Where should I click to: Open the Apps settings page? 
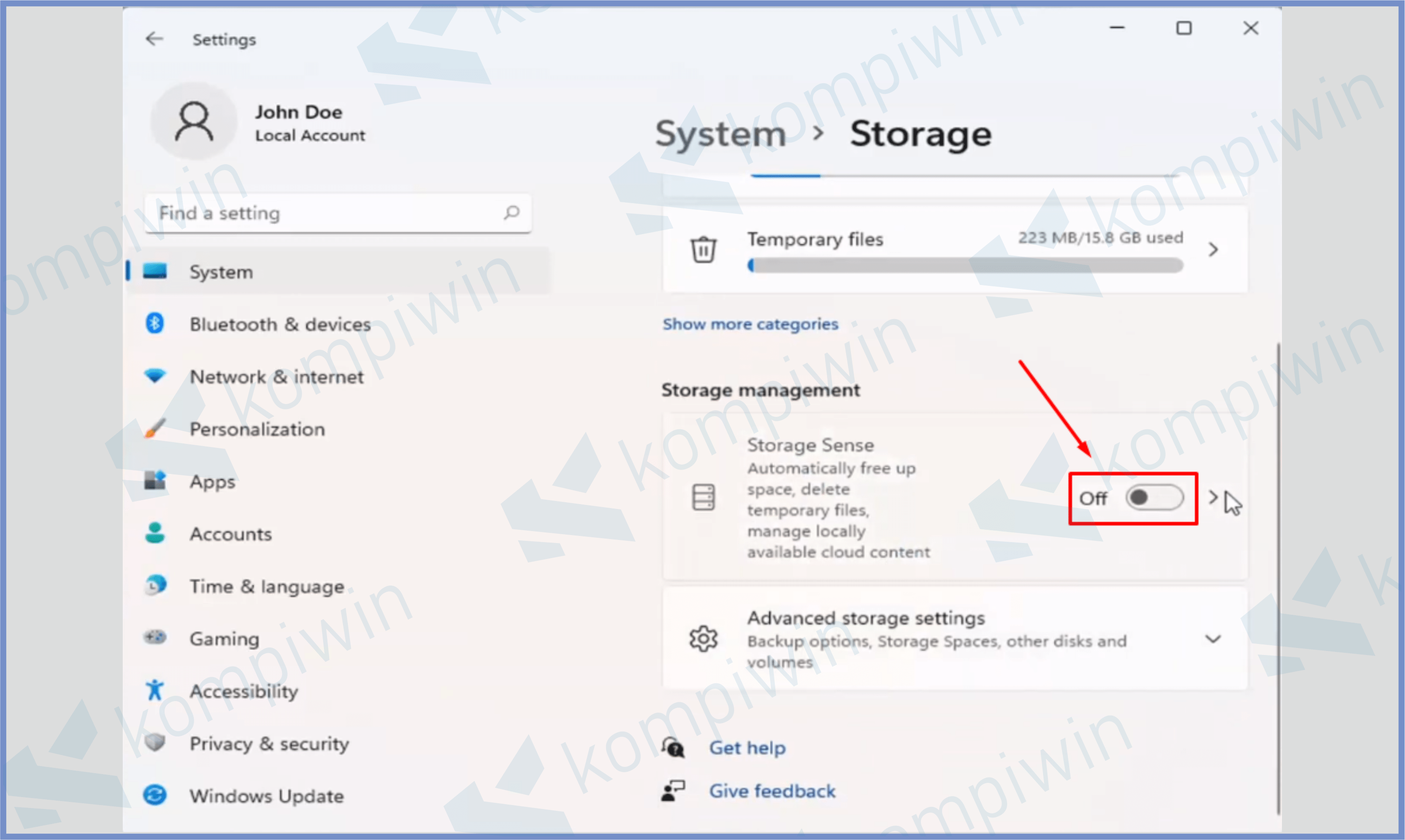pyautogui.click(x=337, y=481)
